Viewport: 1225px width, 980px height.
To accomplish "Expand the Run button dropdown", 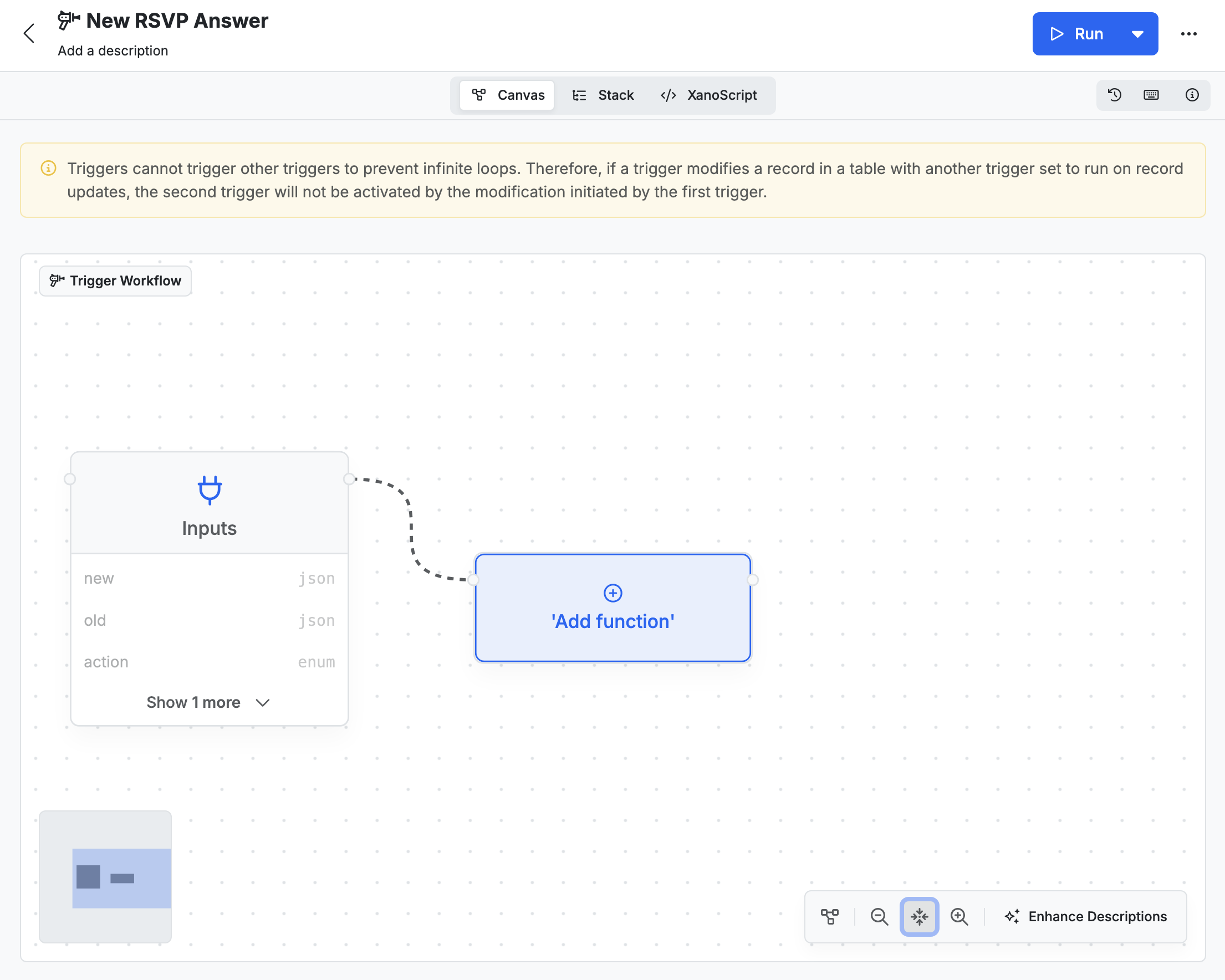I will (1137, 33).
